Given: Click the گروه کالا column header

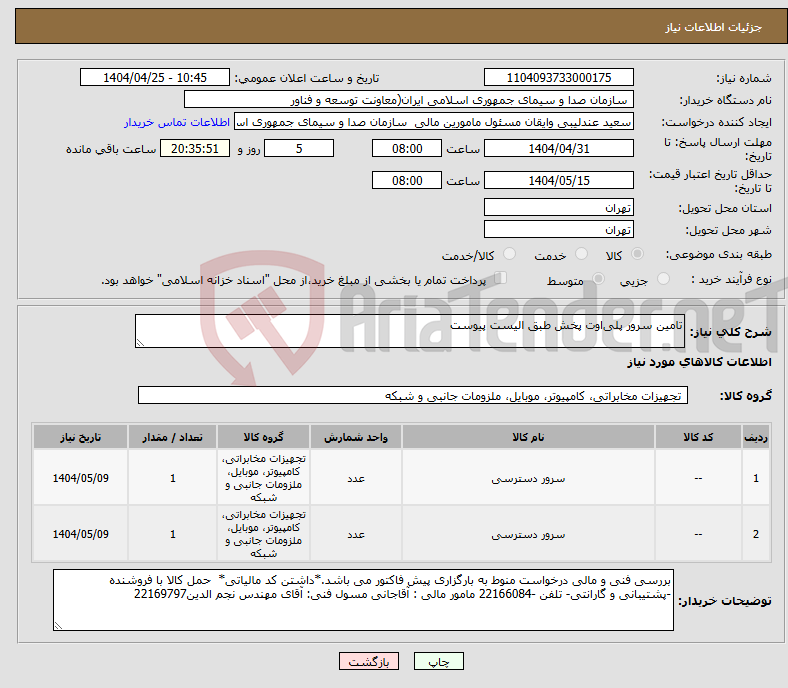Looking at the screenshot, I should 263,437.
